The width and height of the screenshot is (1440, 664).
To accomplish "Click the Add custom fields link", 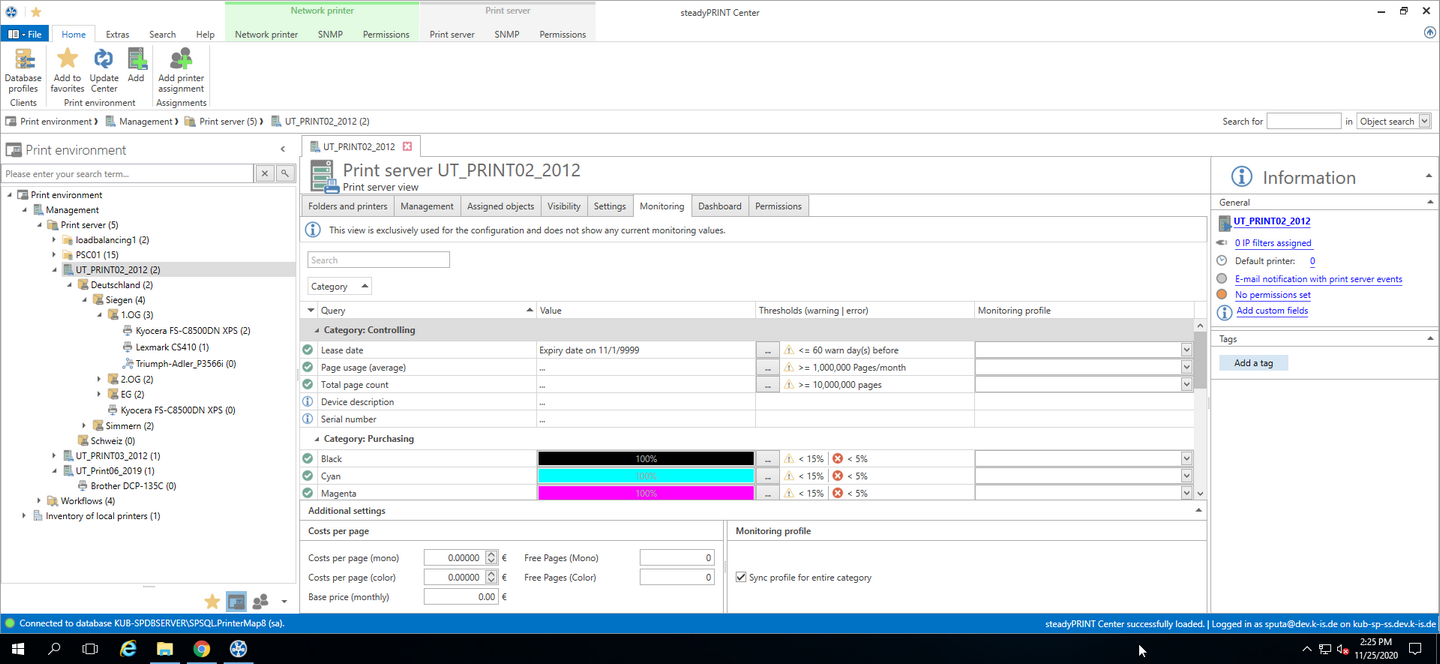I will (1271, 311).
